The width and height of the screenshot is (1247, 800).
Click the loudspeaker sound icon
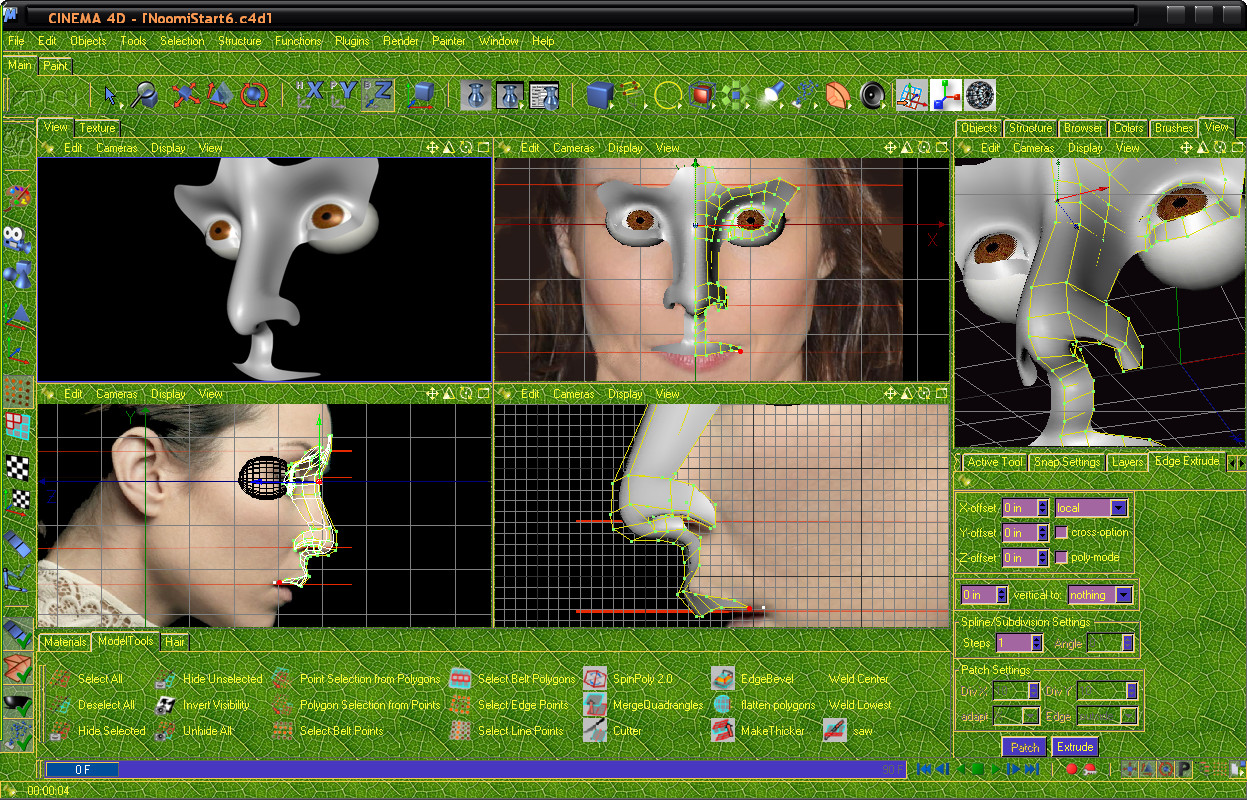873,95
